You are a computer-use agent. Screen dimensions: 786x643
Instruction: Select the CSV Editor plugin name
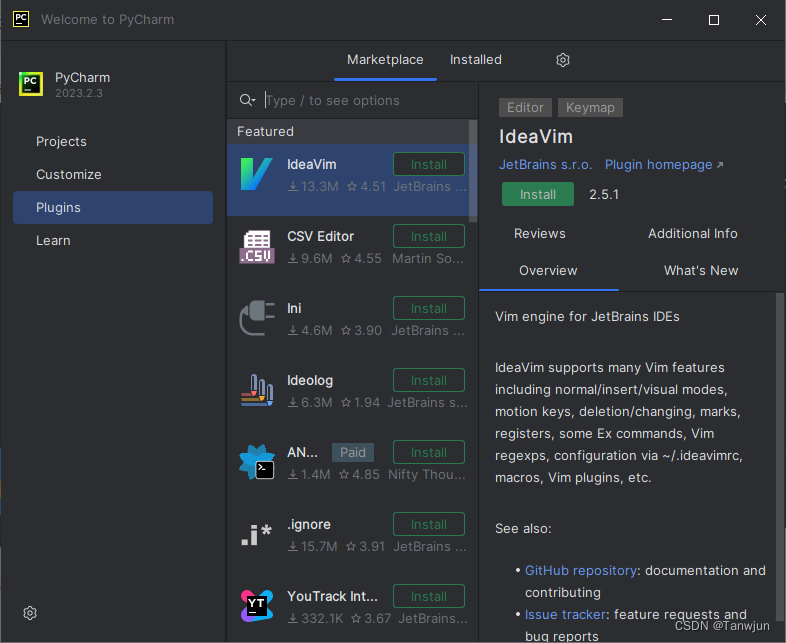click(x=320, y=237)
